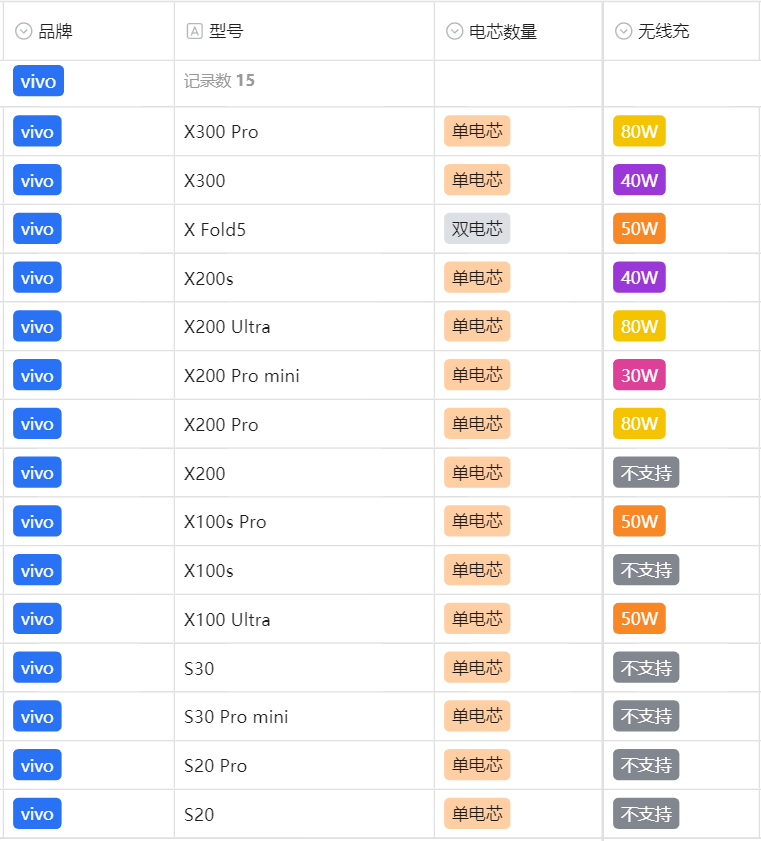Image resolution: width=761 pixels, height=841 pixels.
Task: Click the pink 30W tag
Action: [x=639, y=376]
